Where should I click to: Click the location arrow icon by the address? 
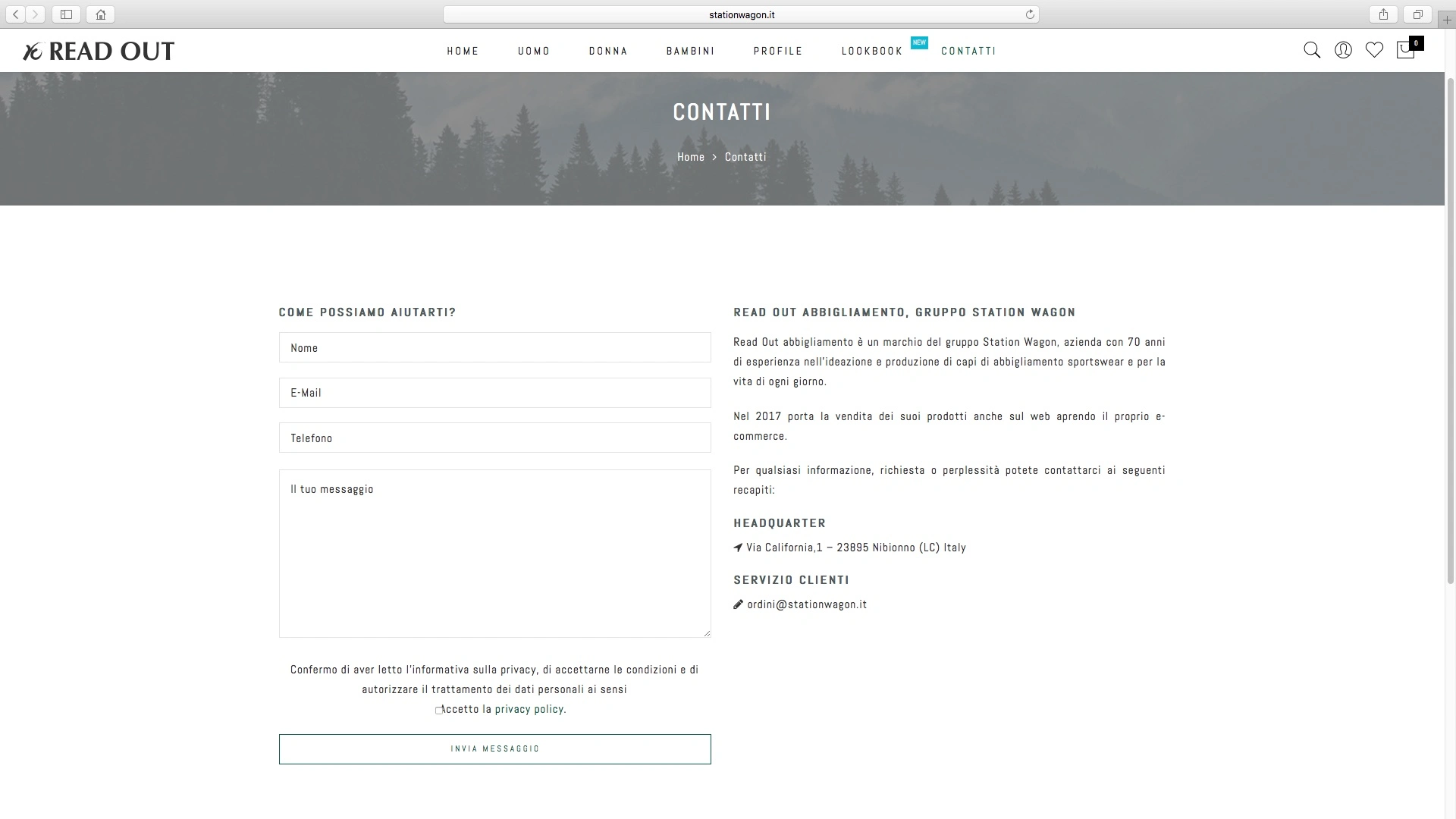tap(738, 548)
